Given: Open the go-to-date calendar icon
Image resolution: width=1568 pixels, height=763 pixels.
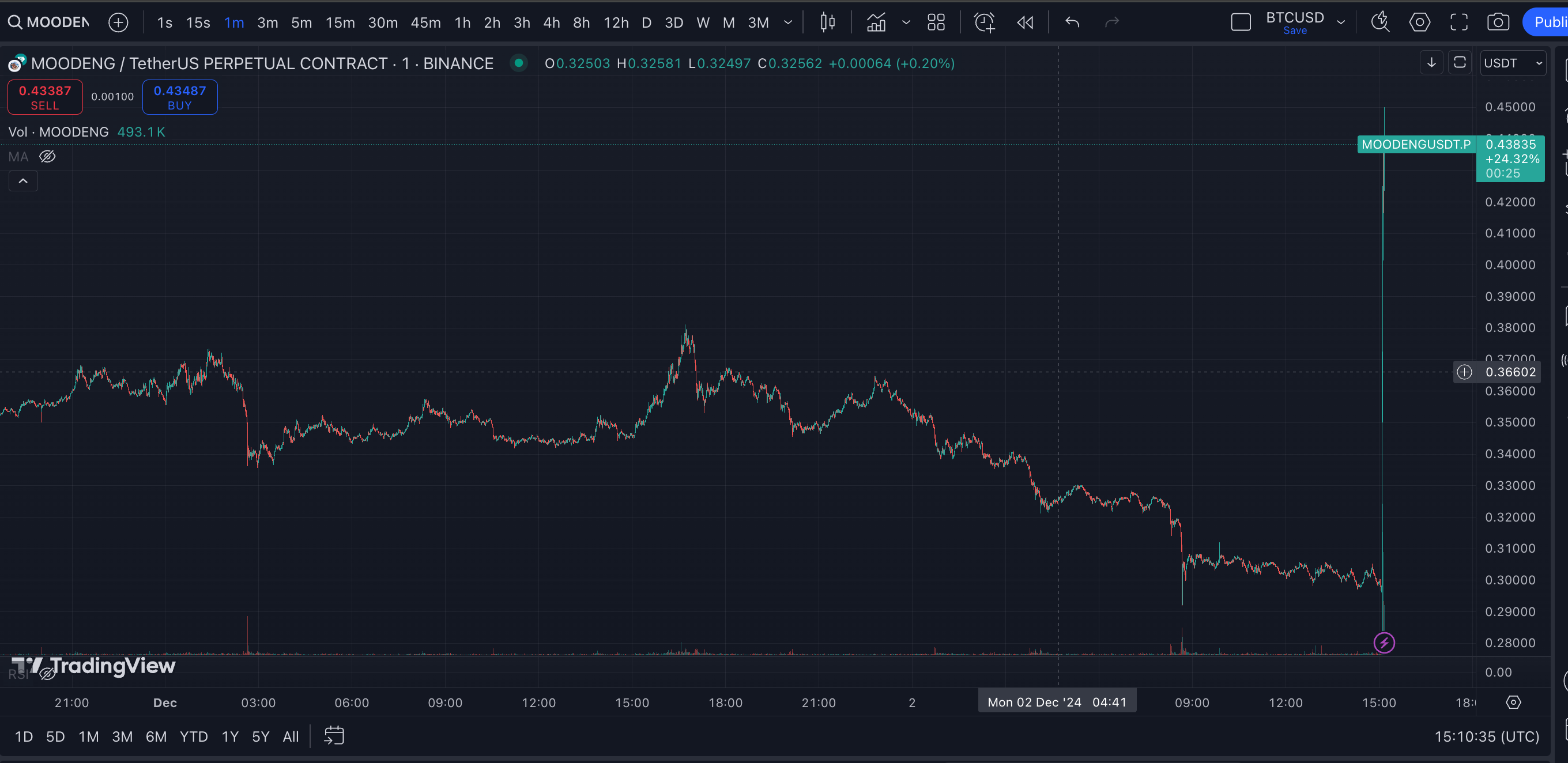Looking at the screenshot, I should coord(334,735).
